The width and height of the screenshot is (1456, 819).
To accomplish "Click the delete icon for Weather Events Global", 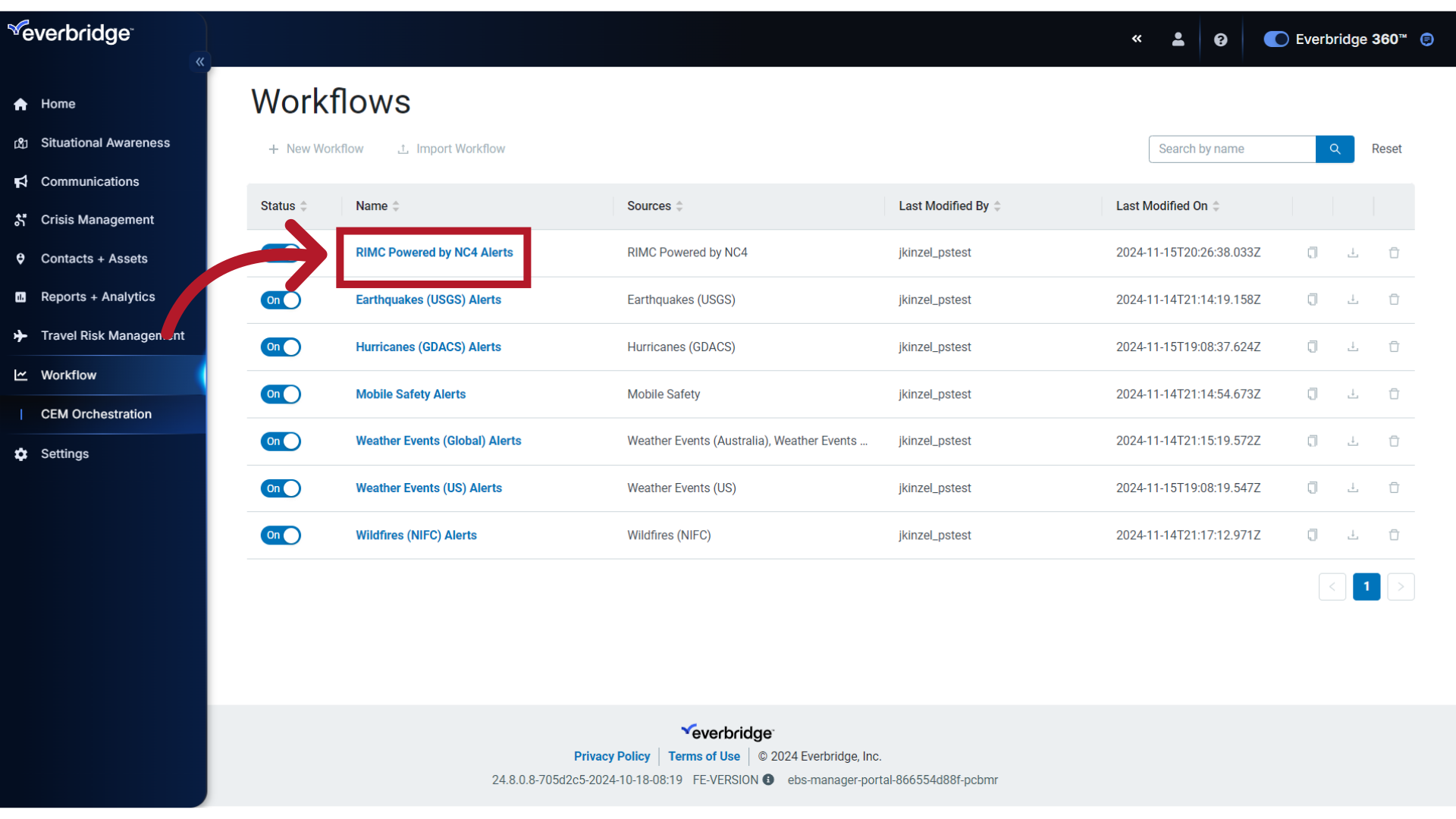I will tap(1393, 441).
